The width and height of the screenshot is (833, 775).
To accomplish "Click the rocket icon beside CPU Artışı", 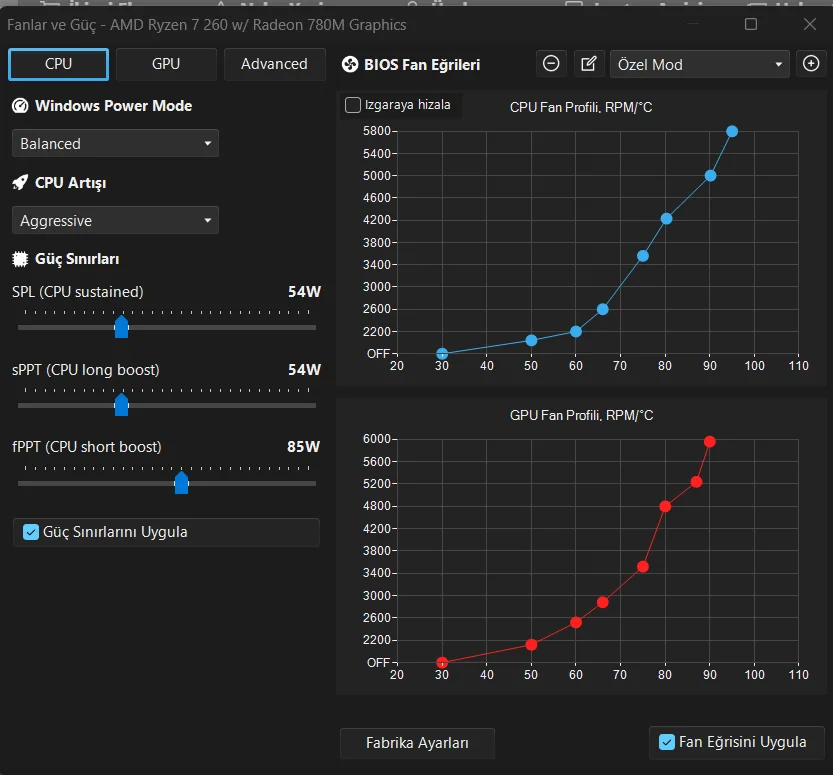I will coord(20,183).
